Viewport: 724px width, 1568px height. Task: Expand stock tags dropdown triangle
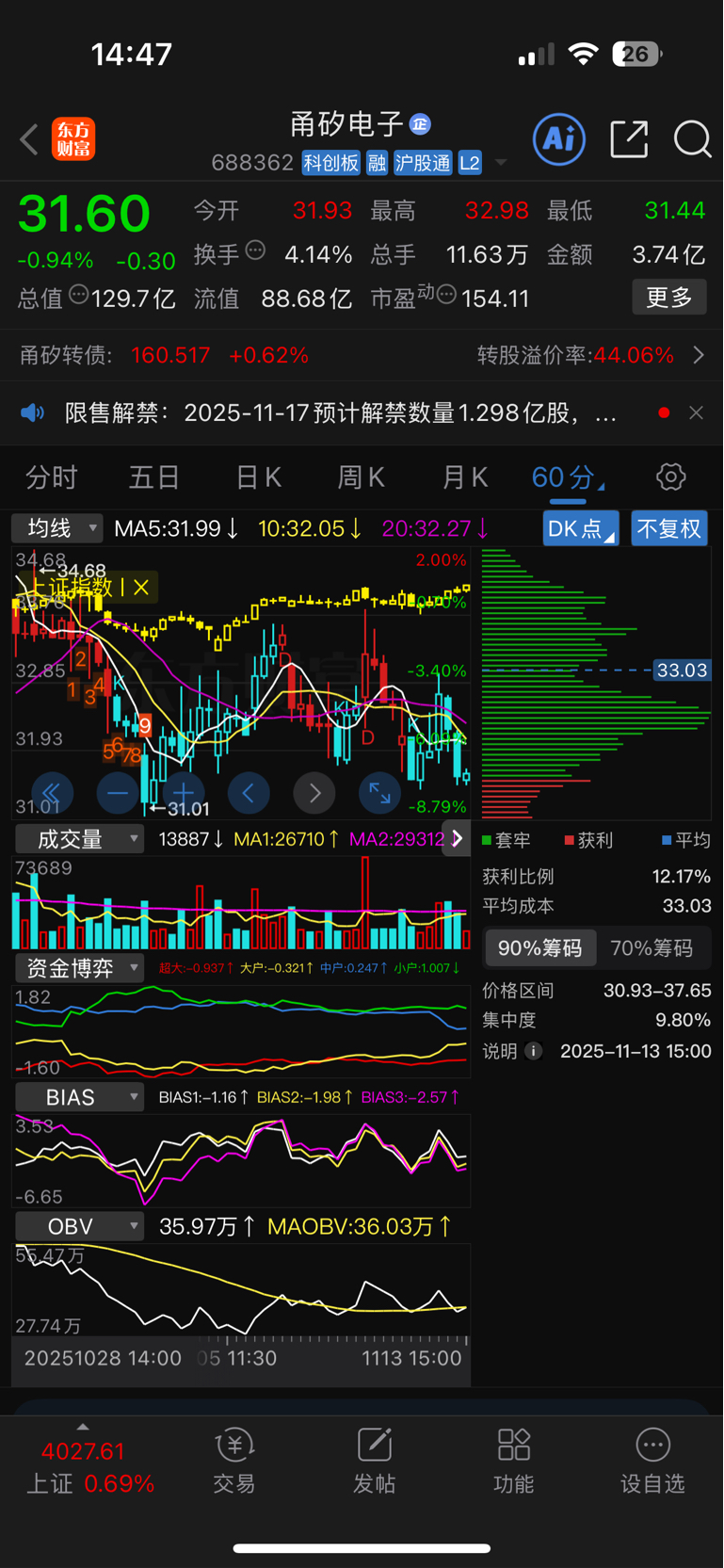point(501,163)
